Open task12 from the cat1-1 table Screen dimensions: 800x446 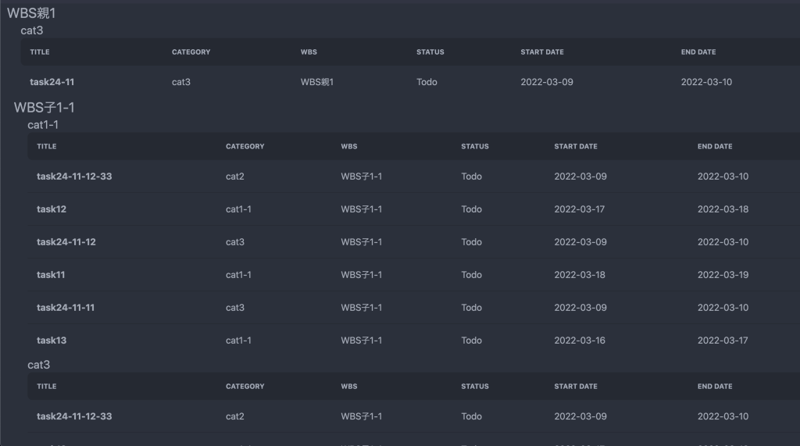pyautogui.click(x=51, y=210)
